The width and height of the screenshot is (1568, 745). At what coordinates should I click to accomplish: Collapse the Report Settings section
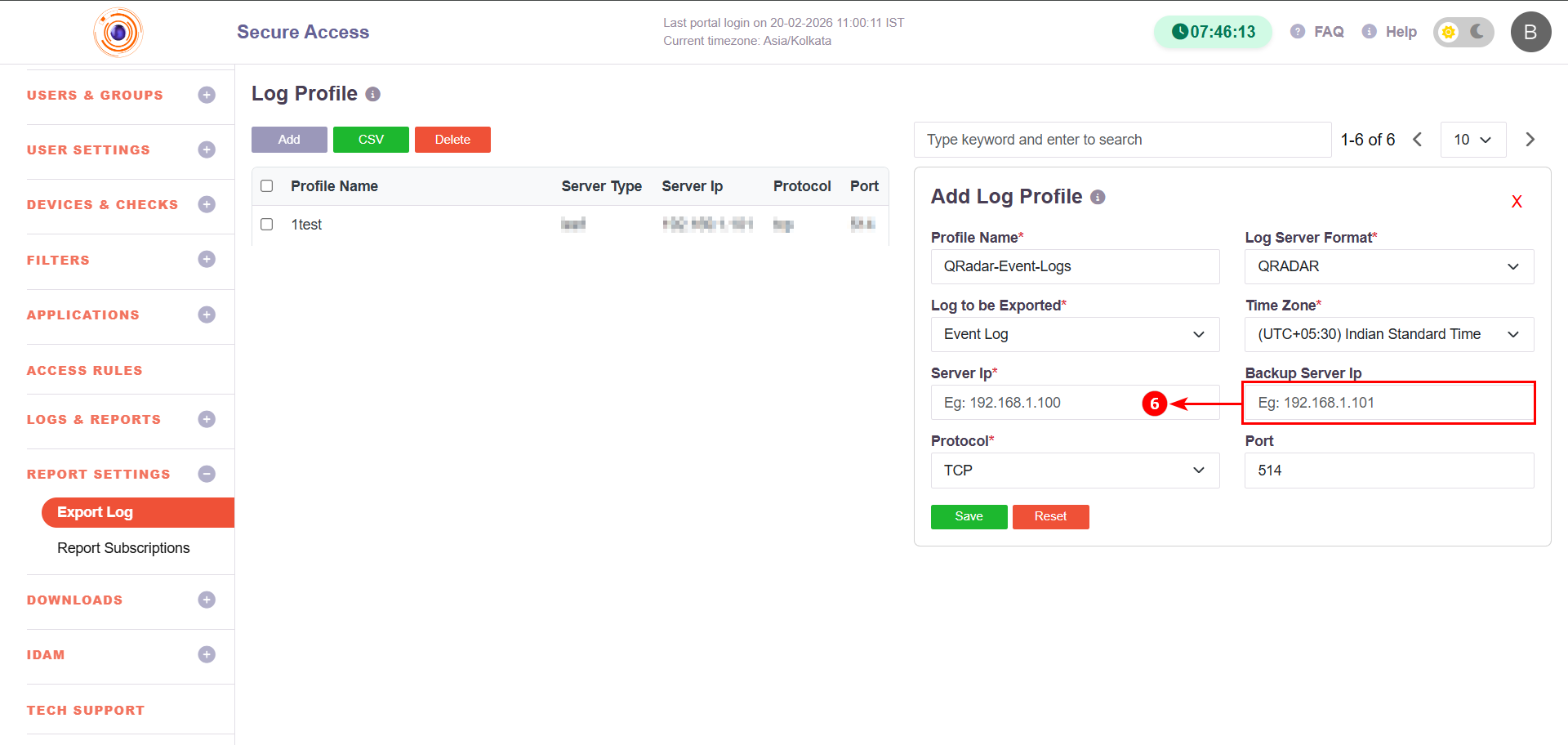tap(207, 475)
